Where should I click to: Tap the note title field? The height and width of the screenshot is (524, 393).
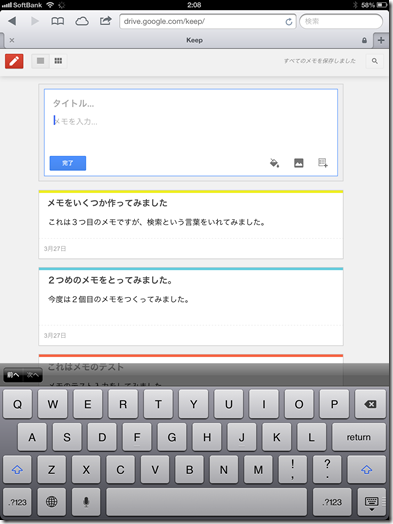tap(190, 103)
